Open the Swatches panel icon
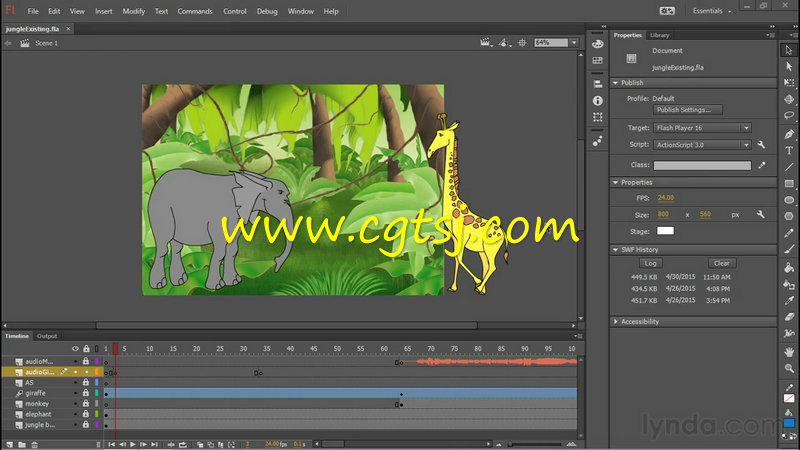Viewport: 800px width, 450px height. pos(597,61)
